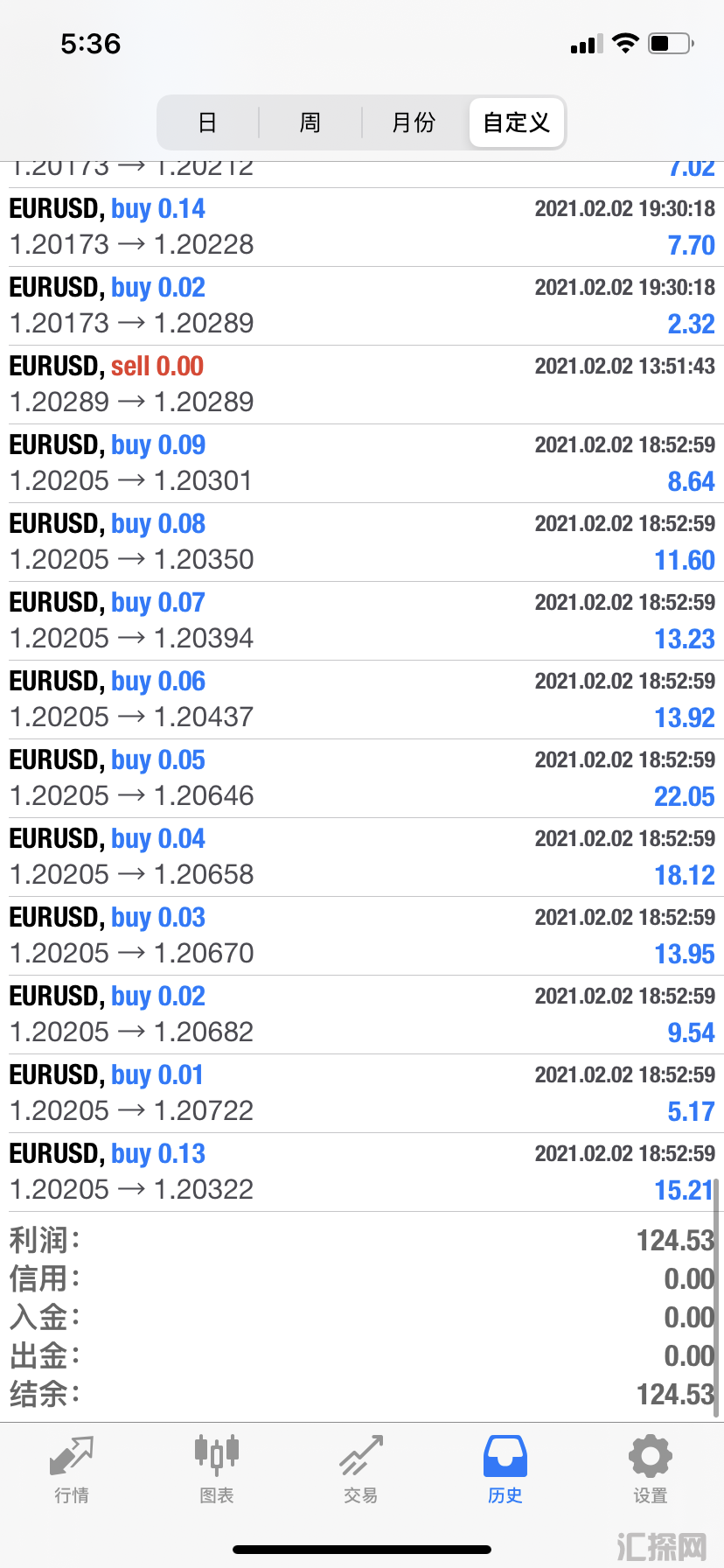This screenshot has height=1568, width=724.
Task: Tap the cellular signal bars icon
Action: click(586, 44)
